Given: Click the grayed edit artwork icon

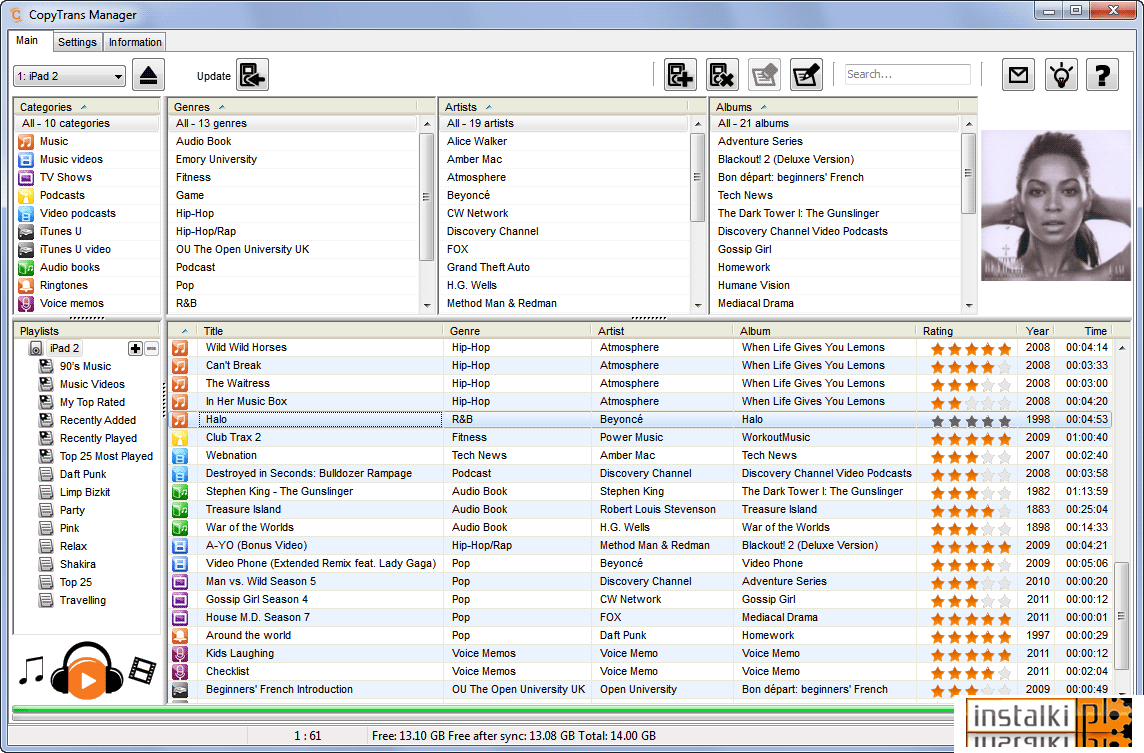Looking at the screenshot, I should (764, 75).
